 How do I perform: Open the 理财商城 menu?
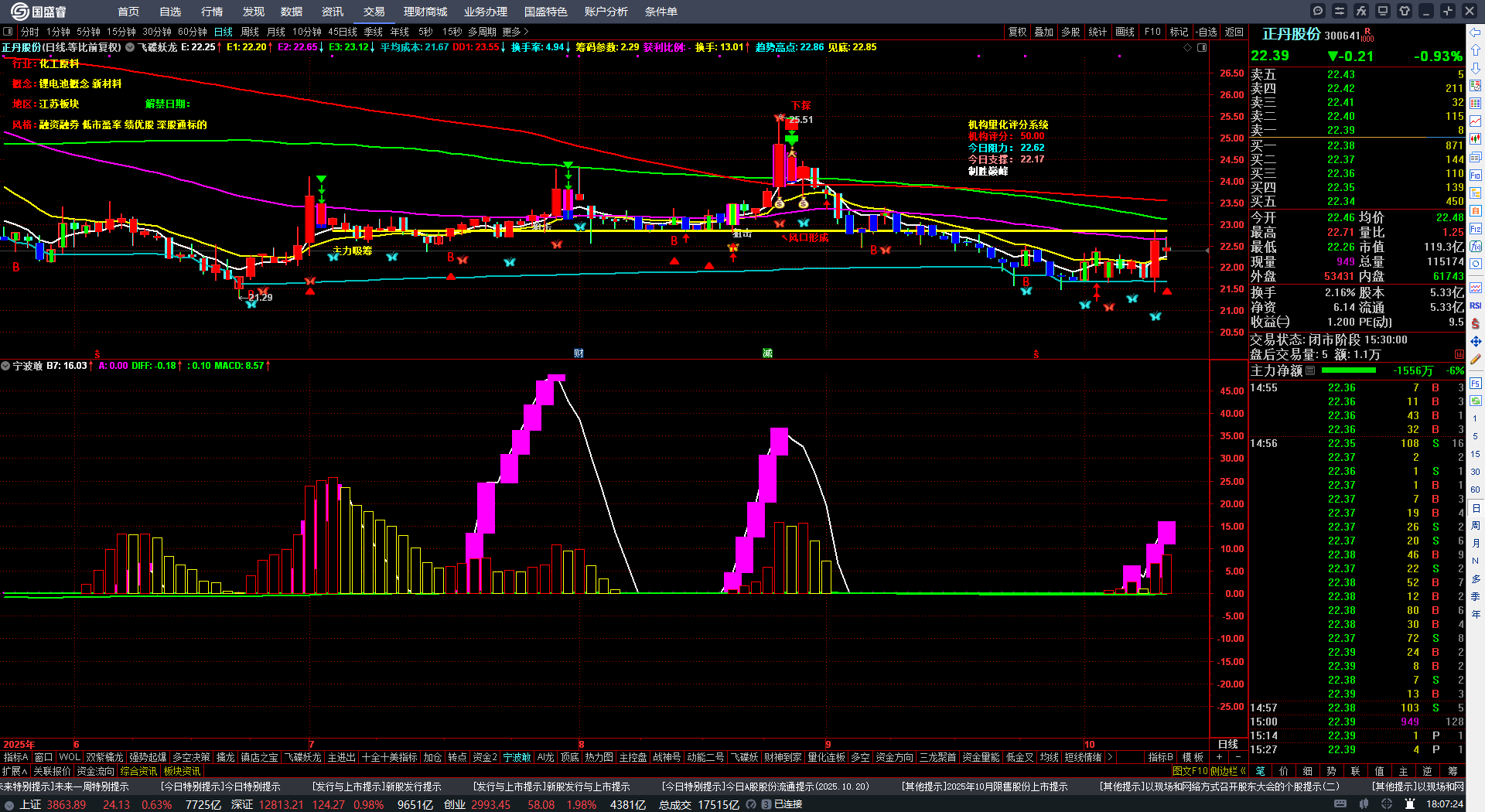pyautogui.click(x=425, y=12)
